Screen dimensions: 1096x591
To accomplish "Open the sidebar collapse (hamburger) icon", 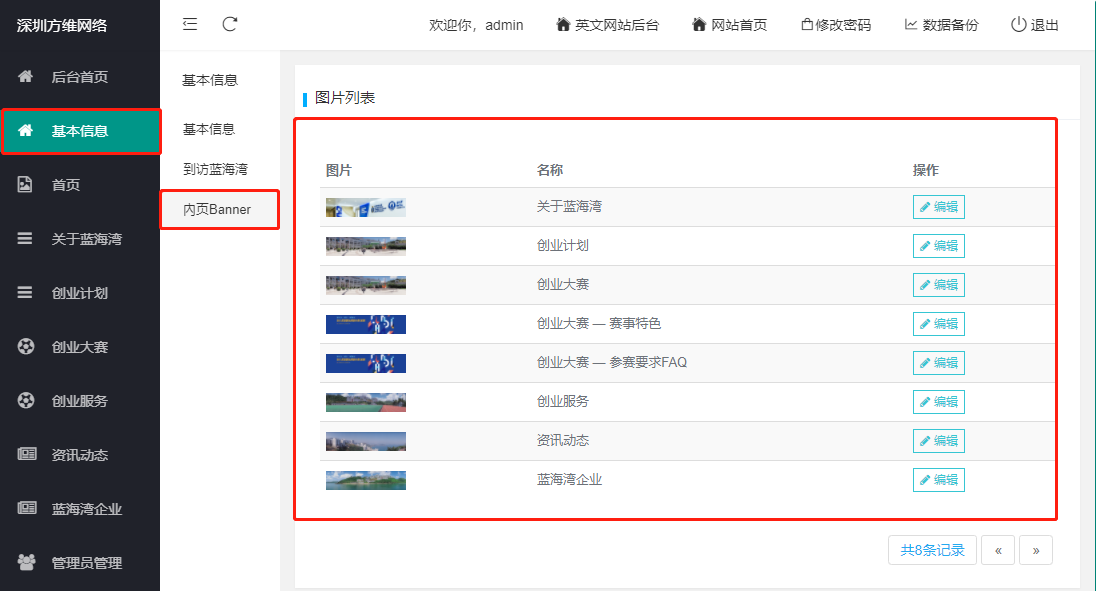I will [190, 25].
